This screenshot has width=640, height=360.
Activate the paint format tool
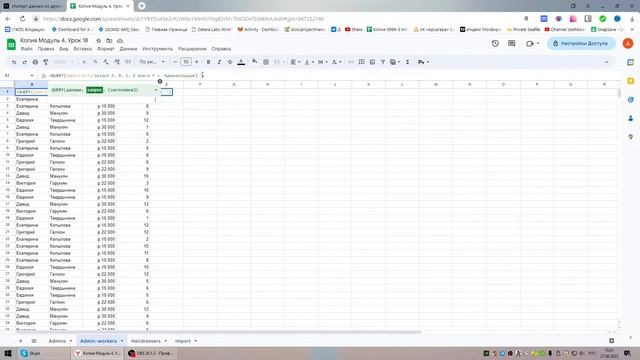pyautogui.click(x=46, y=62)
